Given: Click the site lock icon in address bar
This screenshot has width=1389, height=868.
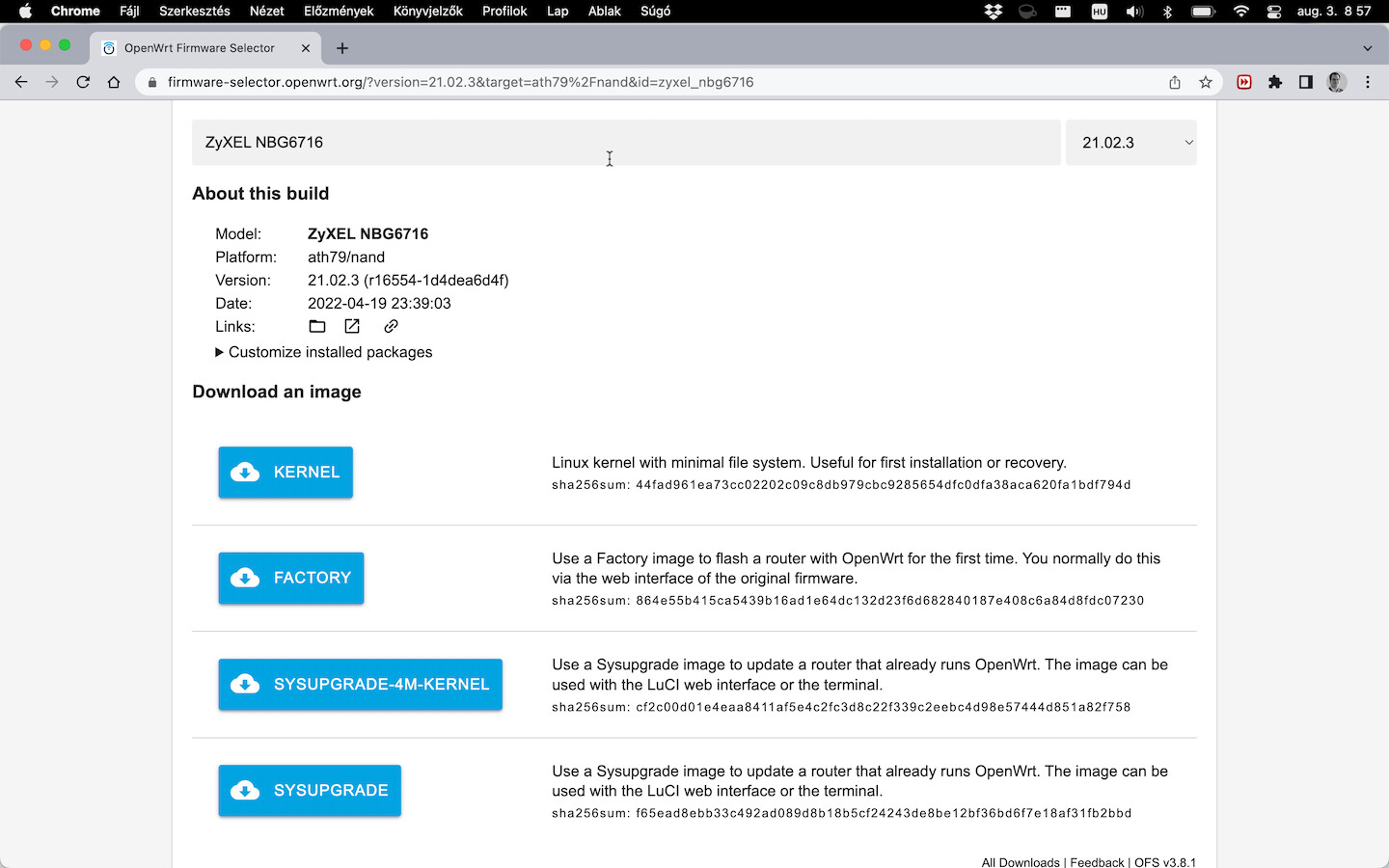Looking at the screenshot, I should 152,82.
